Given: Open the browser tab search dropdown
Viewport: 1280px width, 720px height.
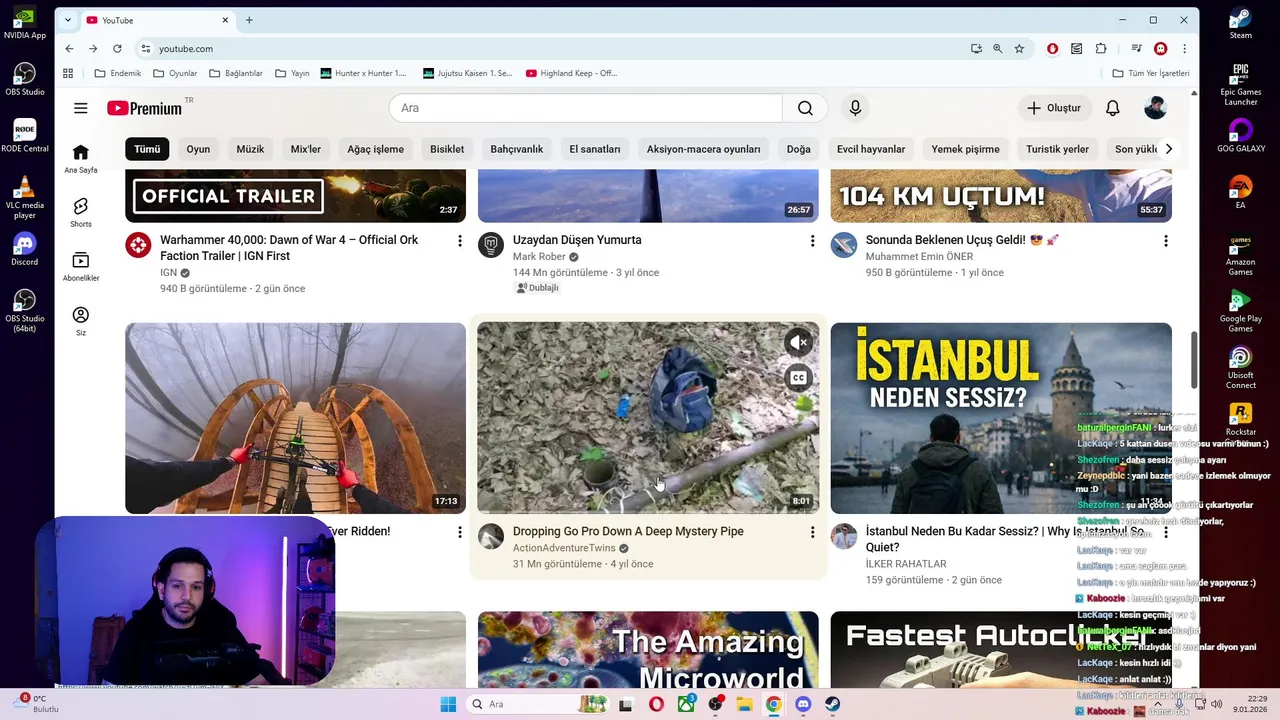Looking at the screenshot, I should 67,20.
